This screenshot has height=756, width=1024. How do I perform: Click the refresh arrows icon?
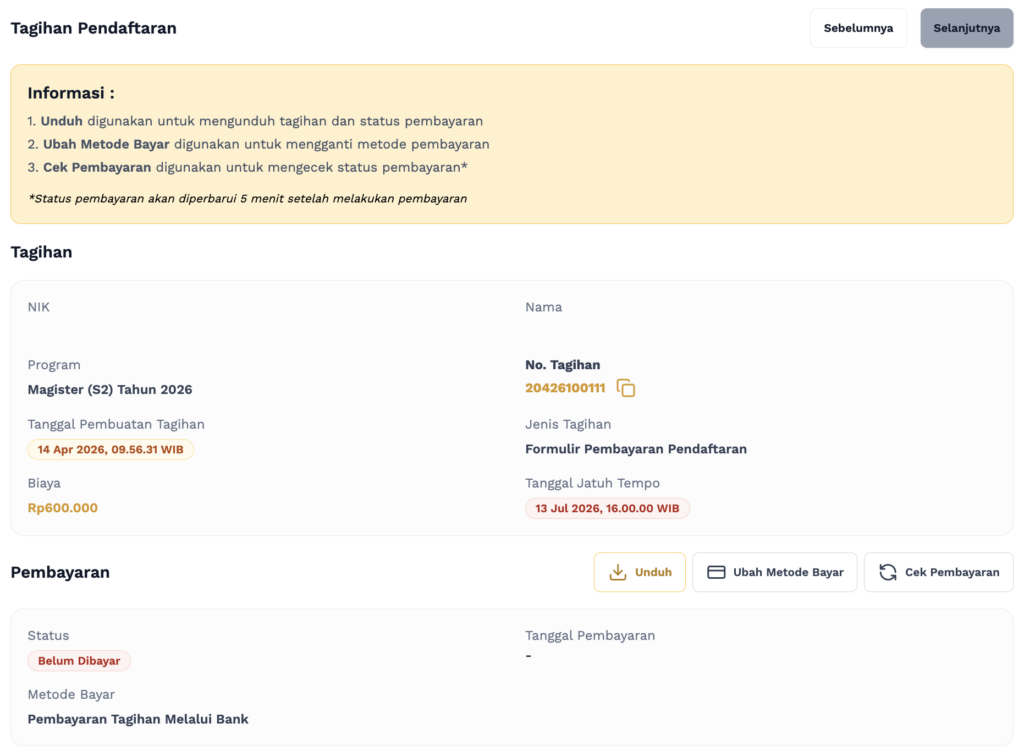(887, 572)
